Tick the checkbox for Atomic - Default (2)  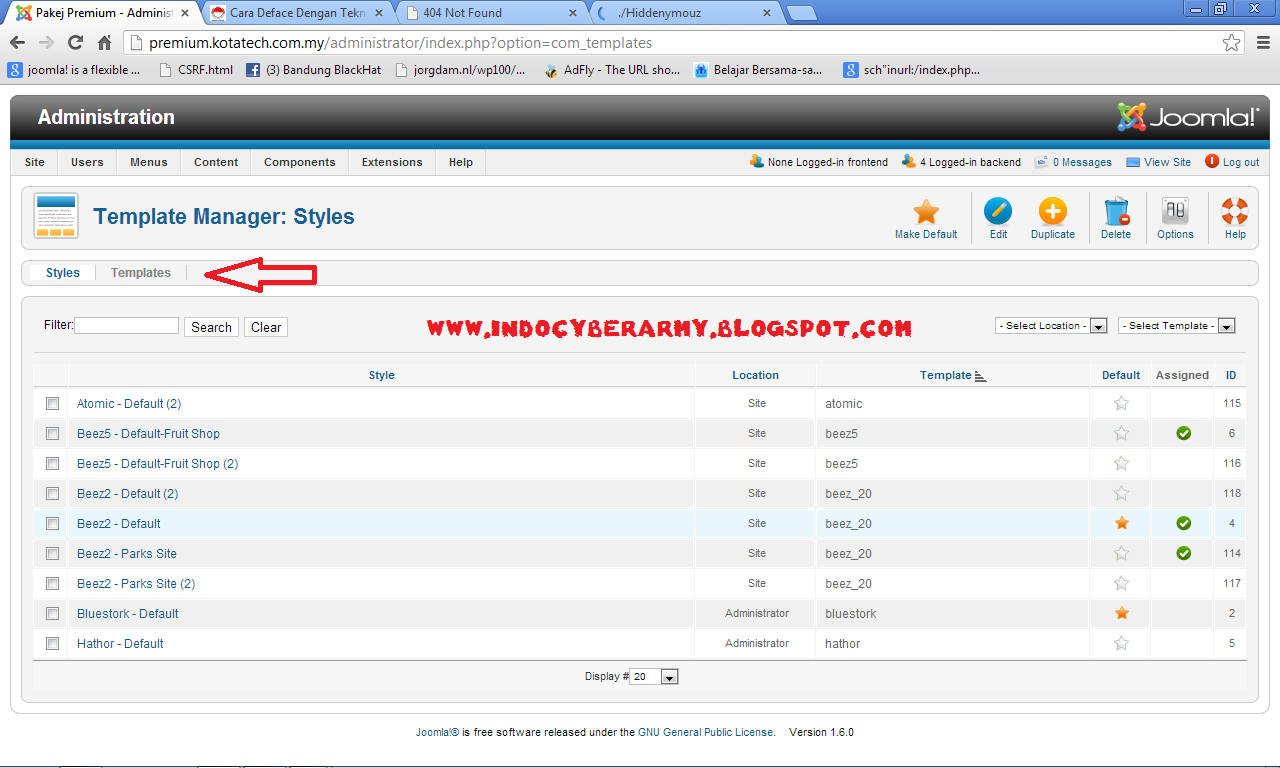(x=53, y=403)
